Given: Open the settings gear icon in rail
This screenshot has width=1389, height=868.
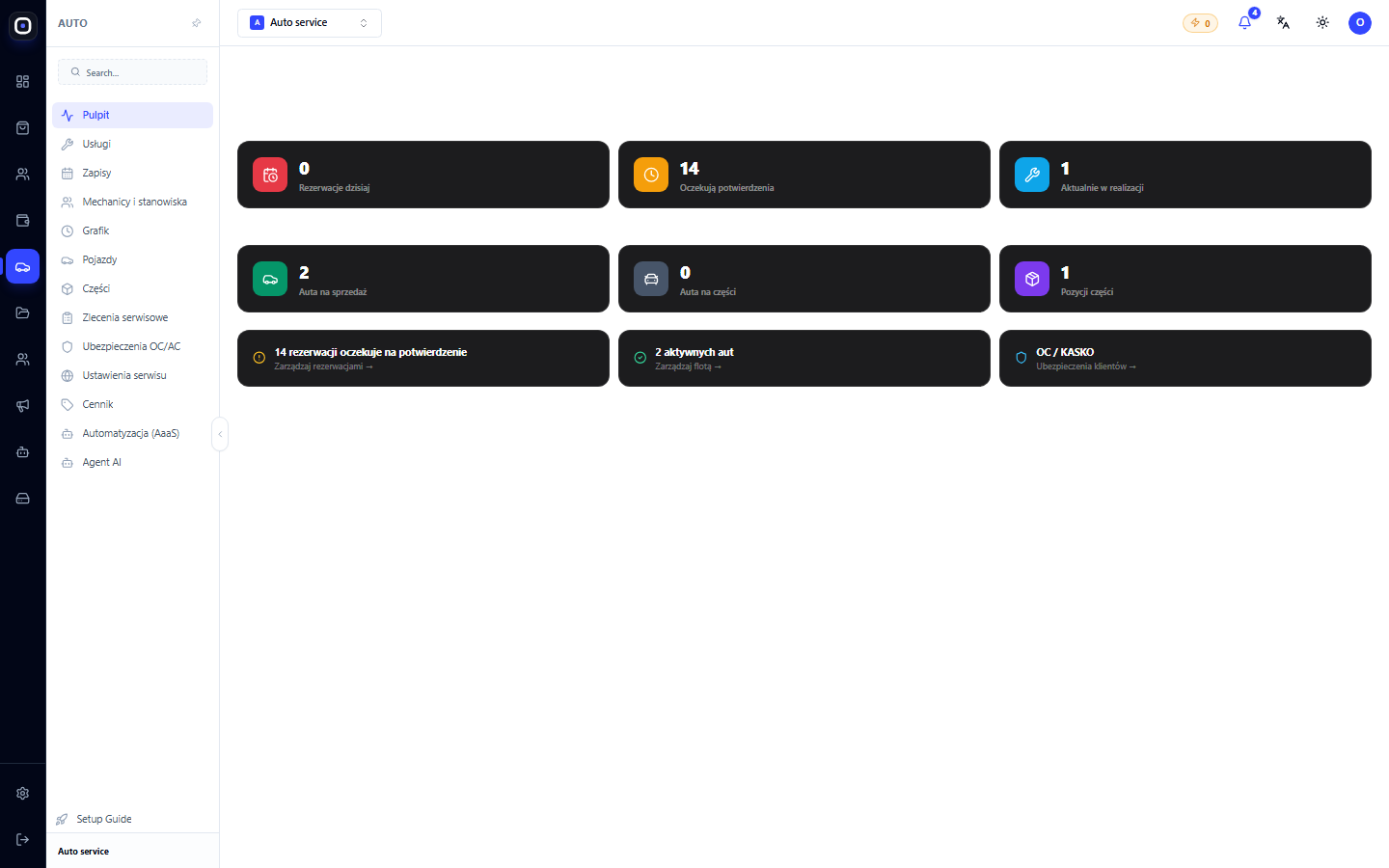Looking at the screenshot, I should tap(23, 793).
